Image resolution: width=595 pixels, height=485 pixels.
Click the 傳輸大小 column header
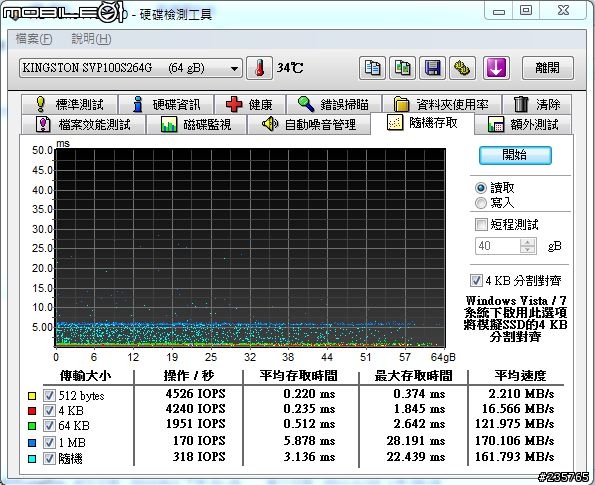coord(85,376)
